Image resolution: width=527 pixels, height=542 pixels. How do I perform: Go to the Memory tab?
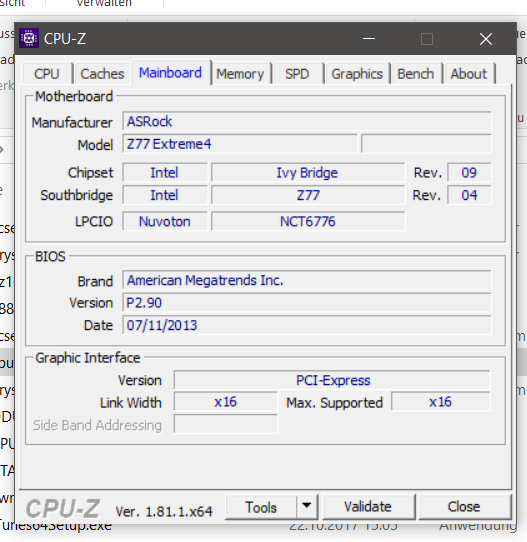[240, 74]
